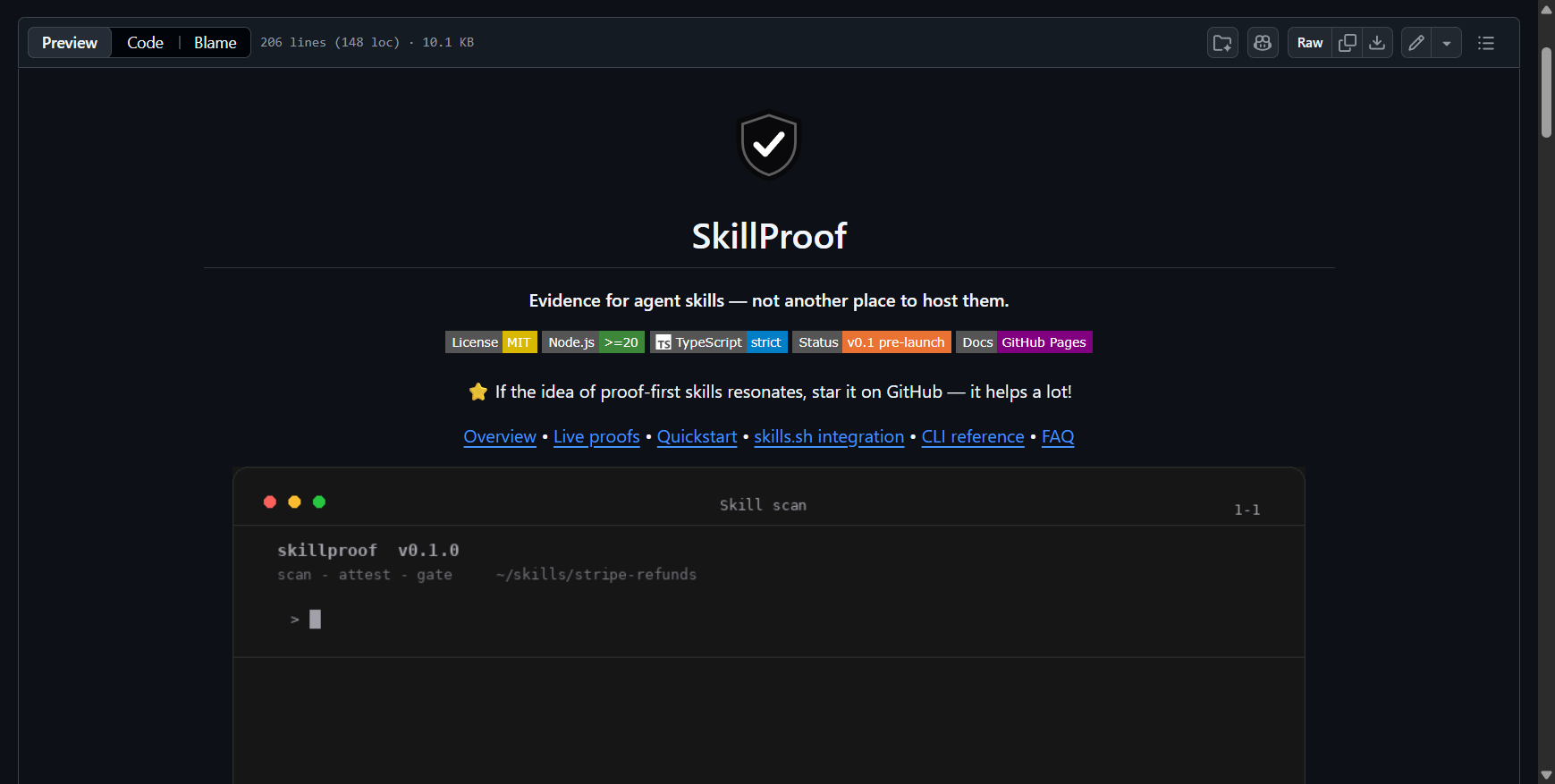Click the '~/skills/stripe-refunds' path text
Screen dimensions: 1555x784
[x=596, y=574]
